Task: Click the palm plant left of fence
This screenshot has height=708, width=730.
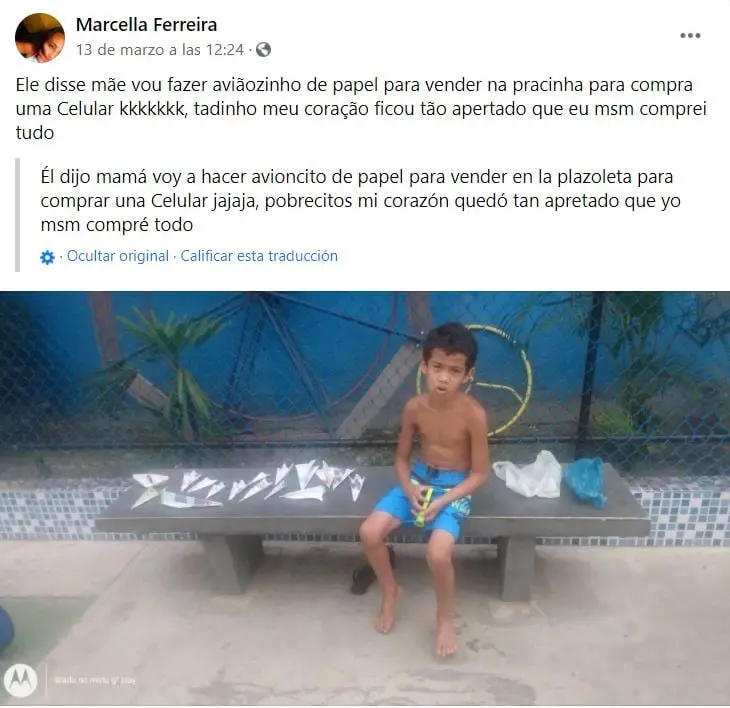Action: pos(170,370)
